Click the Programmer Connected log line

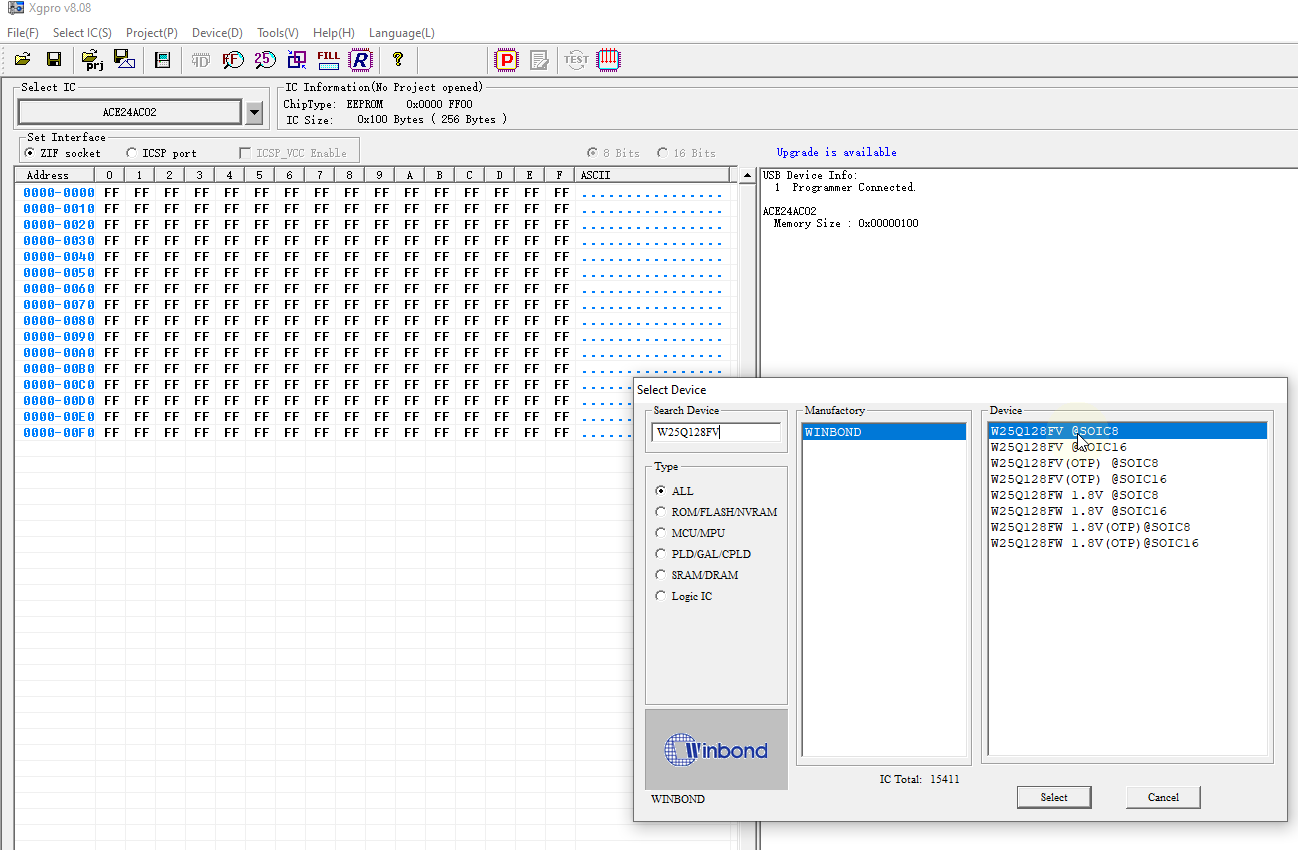[x=845, y=187]
